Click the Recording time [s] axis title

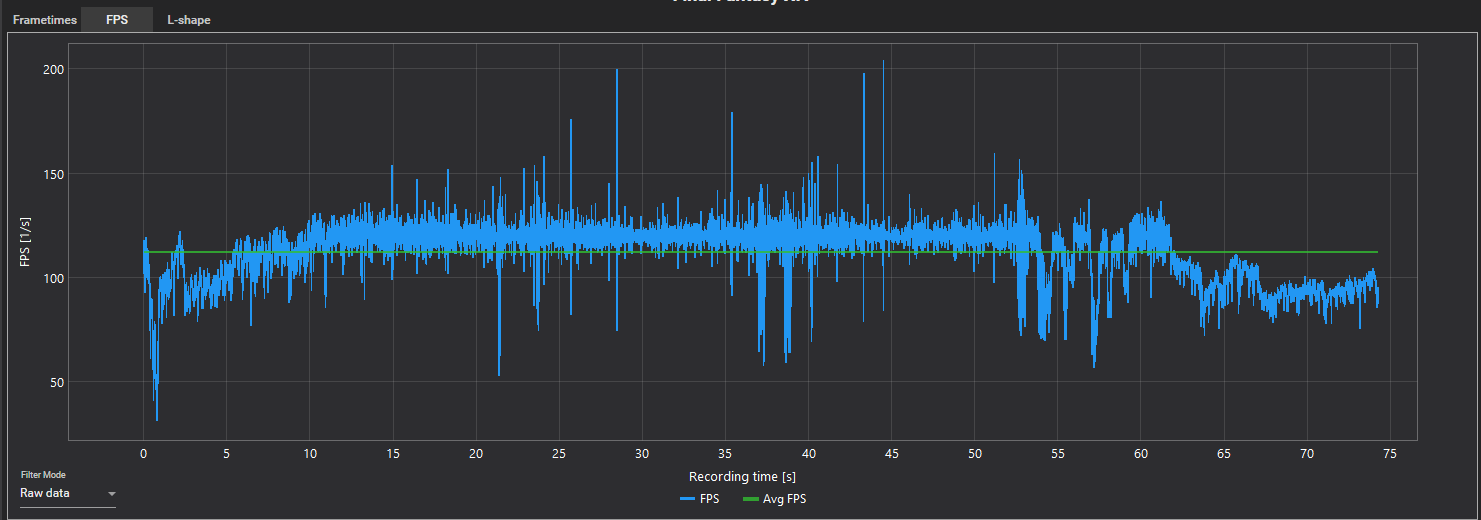click(742, 477)
